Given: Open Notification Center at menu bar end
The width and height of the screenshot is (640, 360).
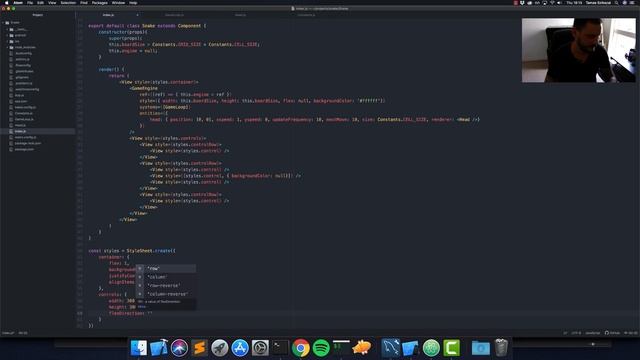Looking at the screenshot, I should (x=633, y=3).
